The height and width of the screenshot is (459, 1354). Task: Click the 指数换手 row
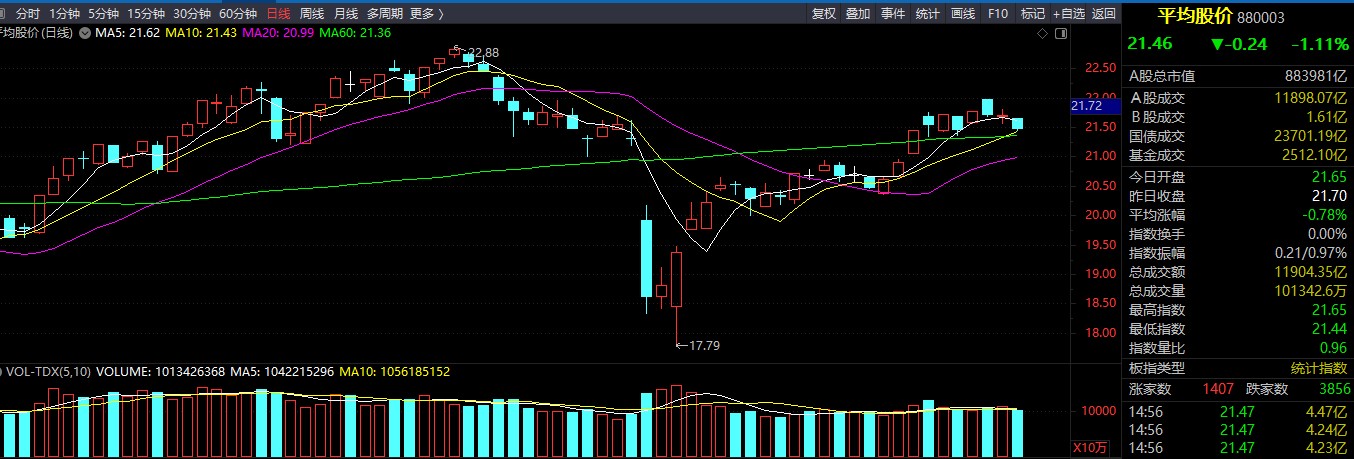(x=1238, y=233)
